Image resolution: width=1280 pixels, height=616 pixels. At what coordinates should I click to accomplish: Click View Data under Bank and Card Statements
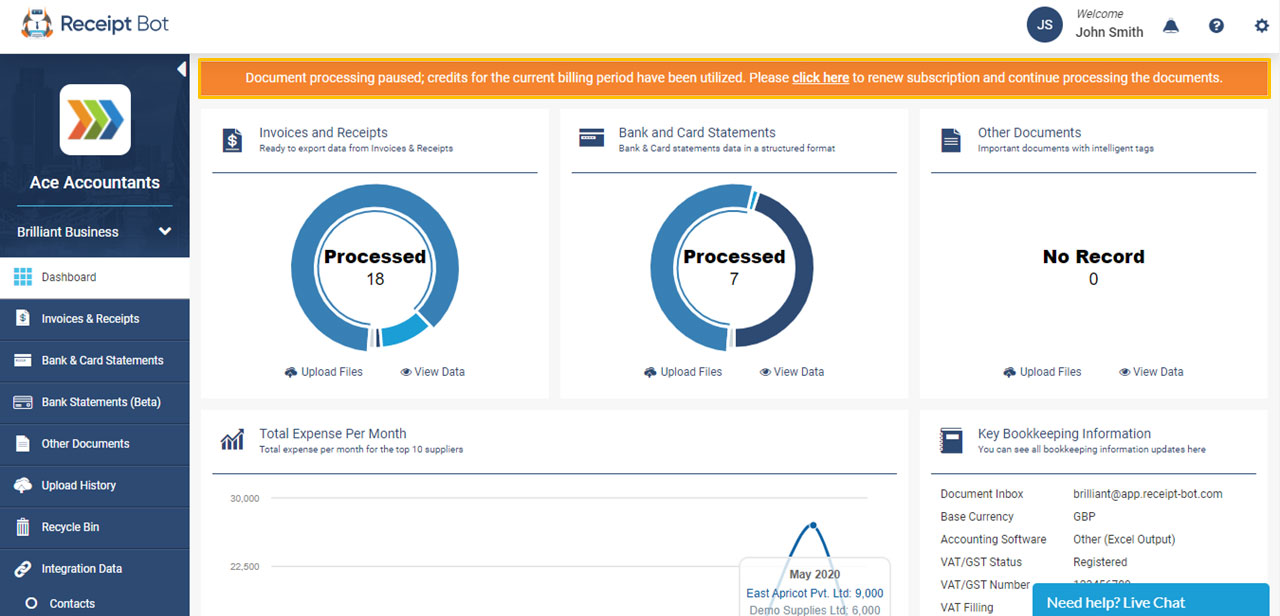(791, 372)
